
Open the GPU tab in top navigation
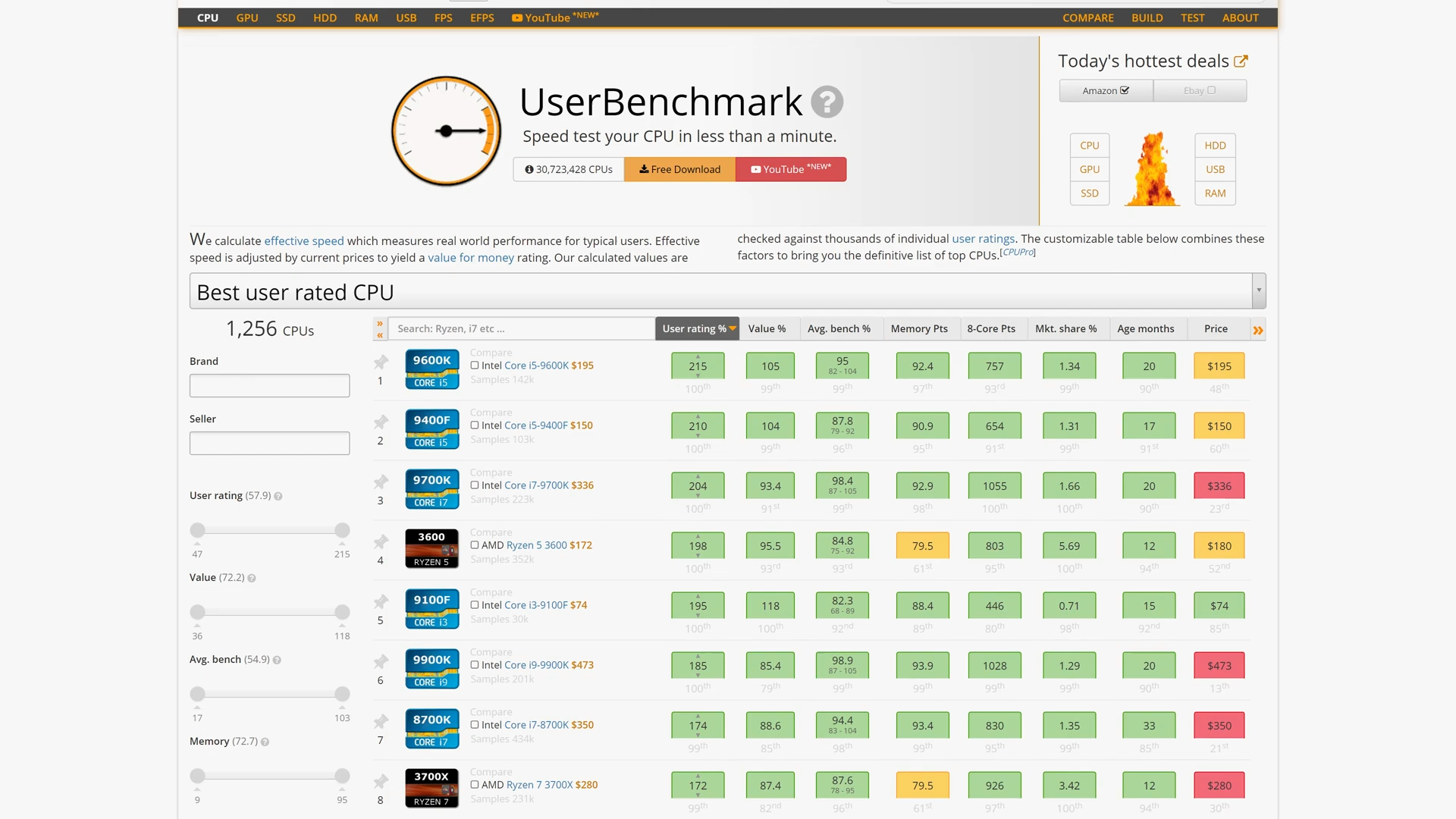[x=247, y=17]
